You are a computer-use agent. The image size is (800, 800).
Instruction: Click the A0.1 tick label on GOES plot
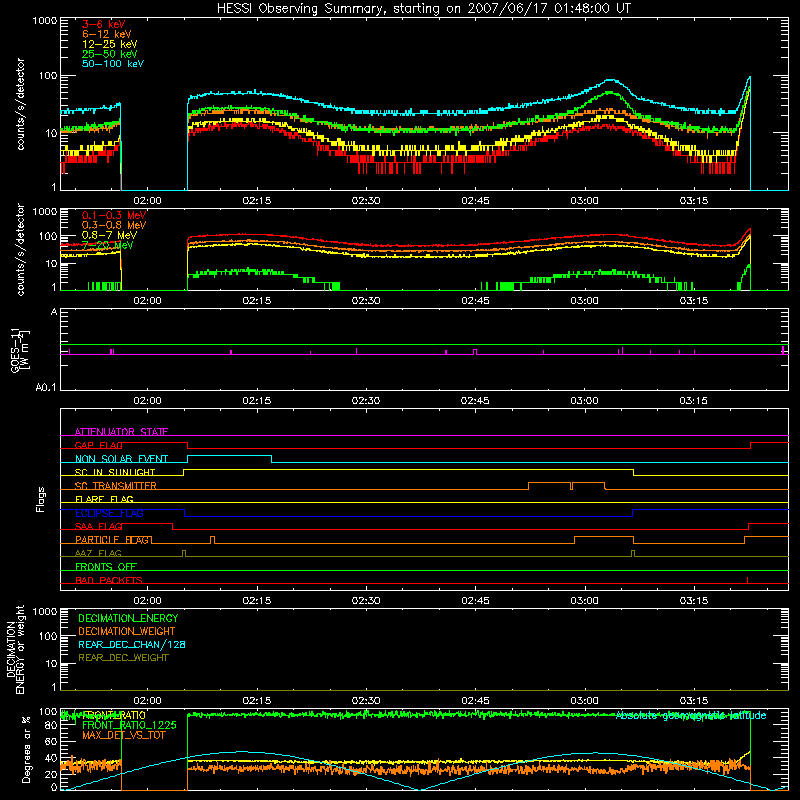pyautogui.click(x=46, y=388)
